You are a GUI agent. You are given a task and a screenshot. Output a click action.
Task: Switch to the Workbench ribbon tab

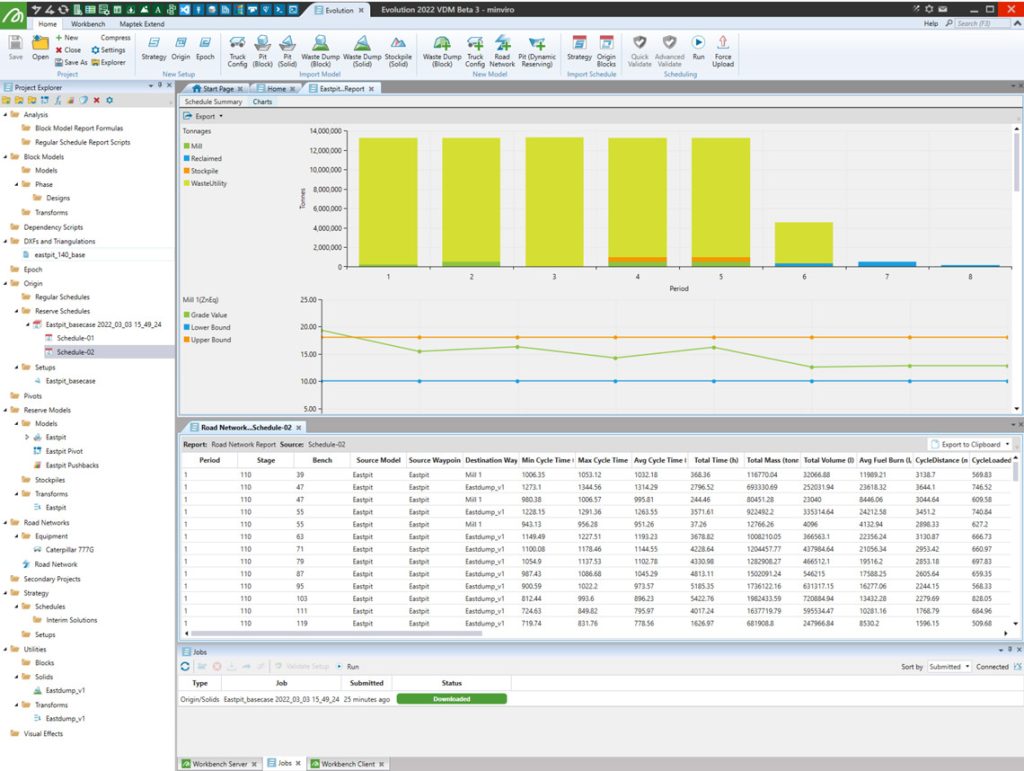pos(88,24)
